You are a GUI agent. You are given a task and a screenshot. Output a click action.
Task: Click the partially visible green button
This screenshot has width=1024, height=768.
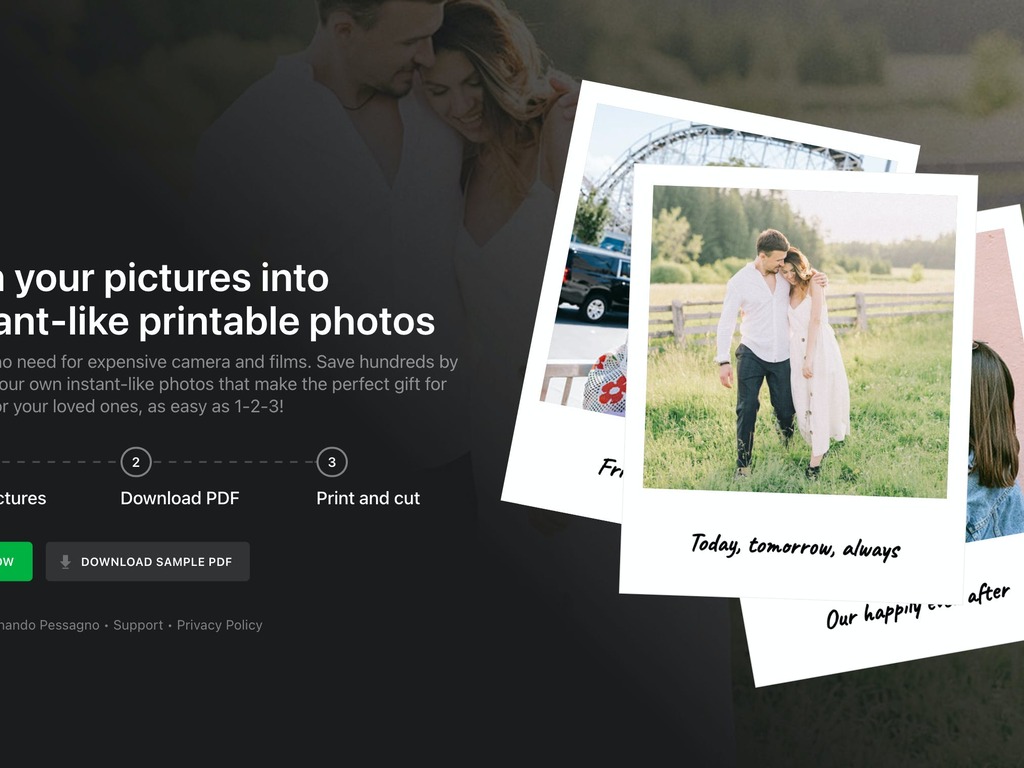16,562
